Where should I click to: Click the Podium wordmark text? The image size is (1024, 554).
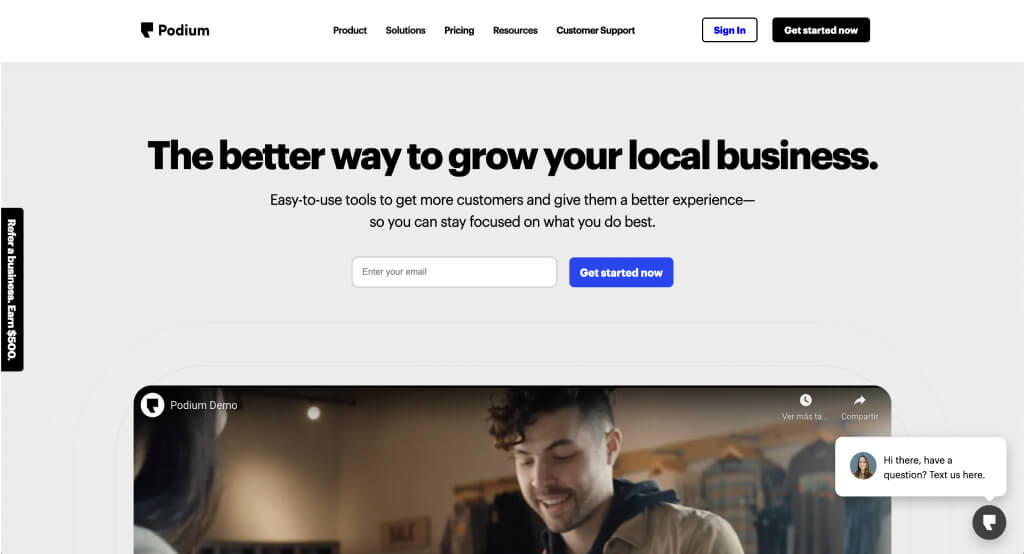pyautogui.click(x=184, y=30)
